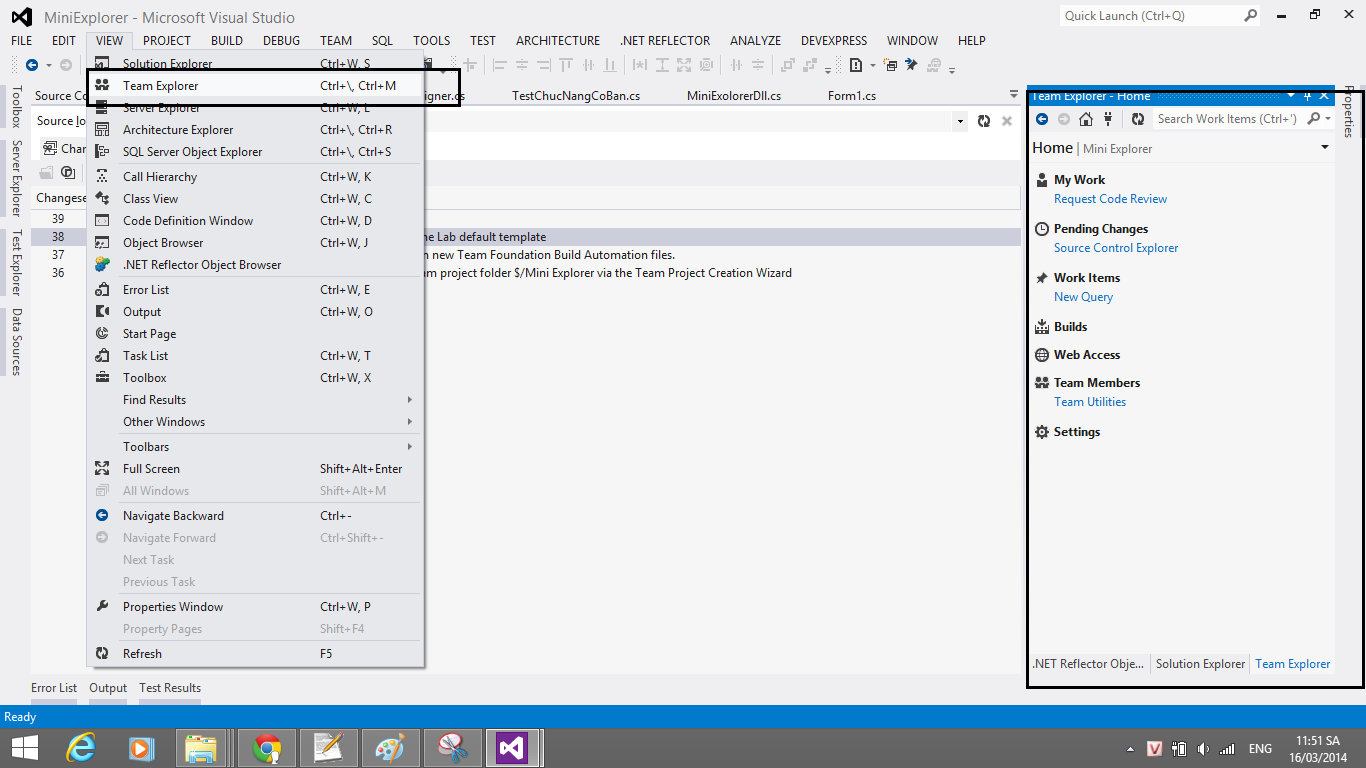The height and width of the screenshot is (768, 1366).
Task: Open File Explorer from the taskbar
Action: pos(201,748)
